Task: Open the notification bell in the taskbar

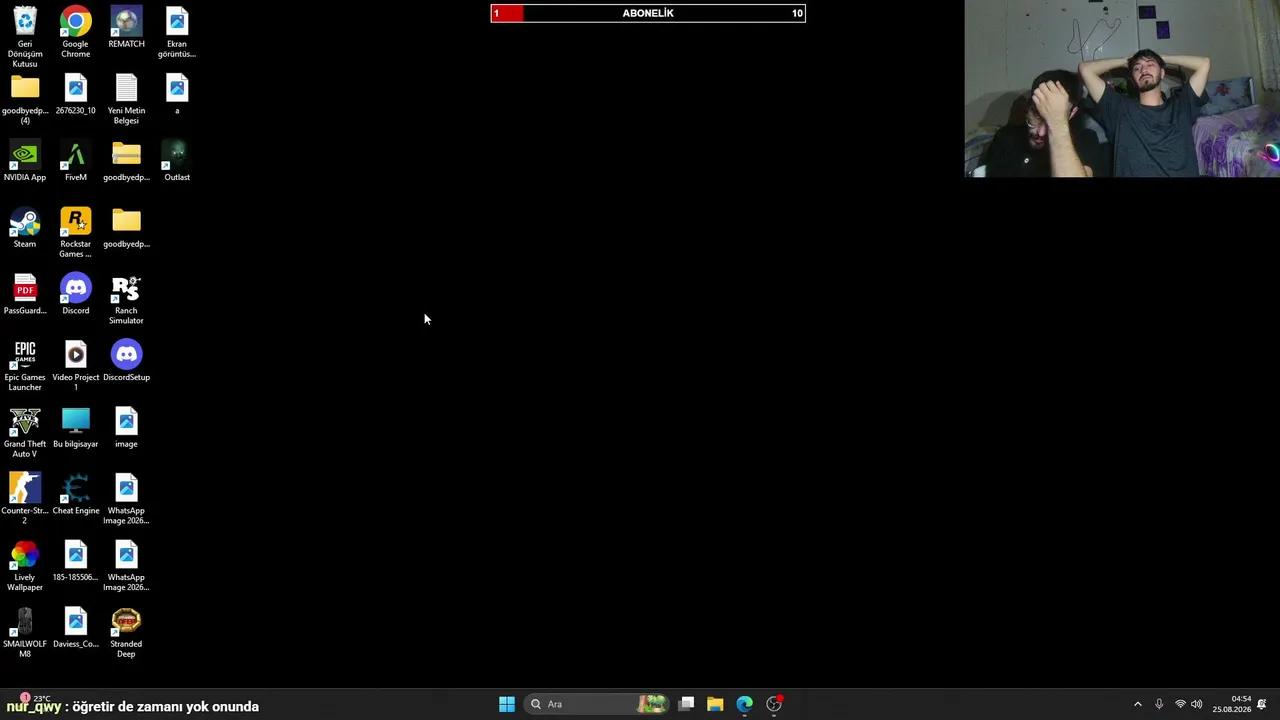Action: [1262, 704]
